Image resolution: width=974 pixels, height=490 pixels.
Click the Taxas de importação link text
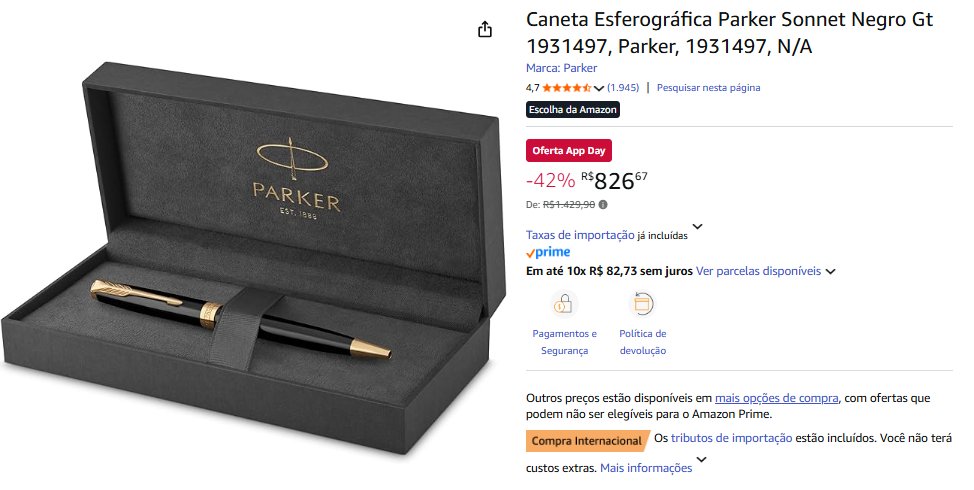580,235
